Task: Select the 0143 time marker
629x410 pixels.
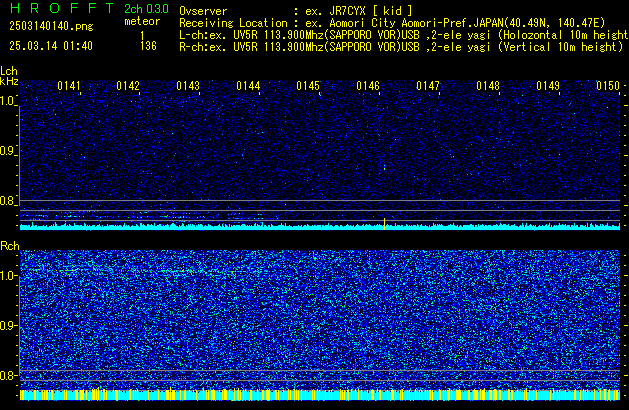Action: [188, 86]
